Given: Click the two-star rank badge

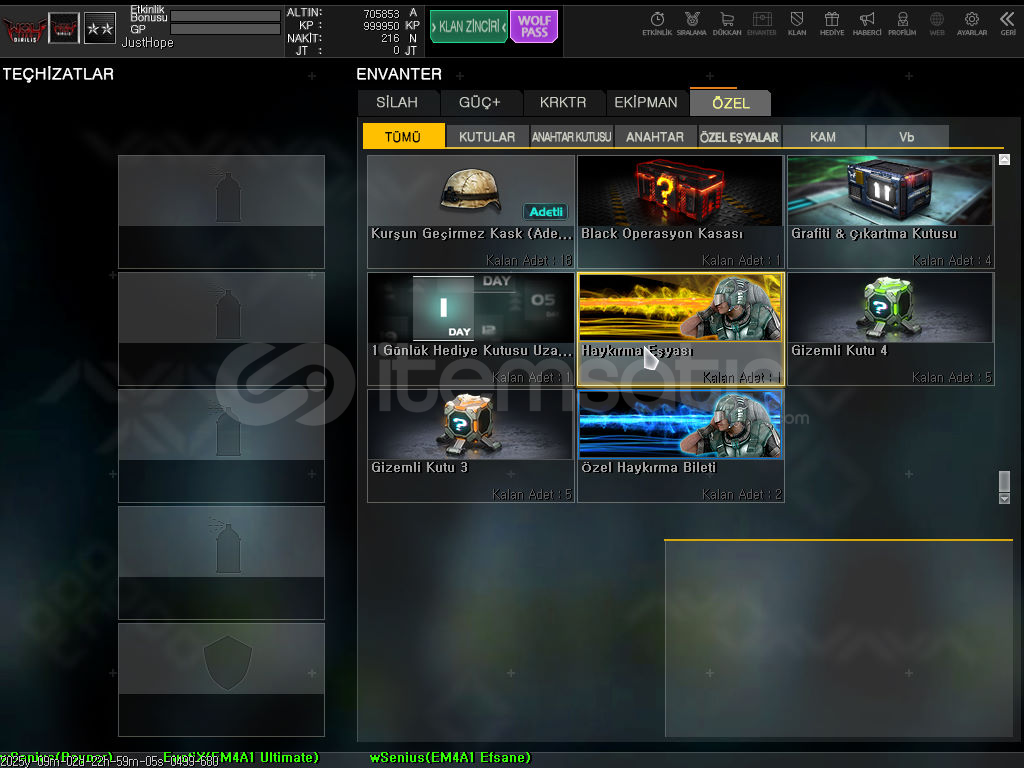Looking at the screenshot, I should (100, 29).
